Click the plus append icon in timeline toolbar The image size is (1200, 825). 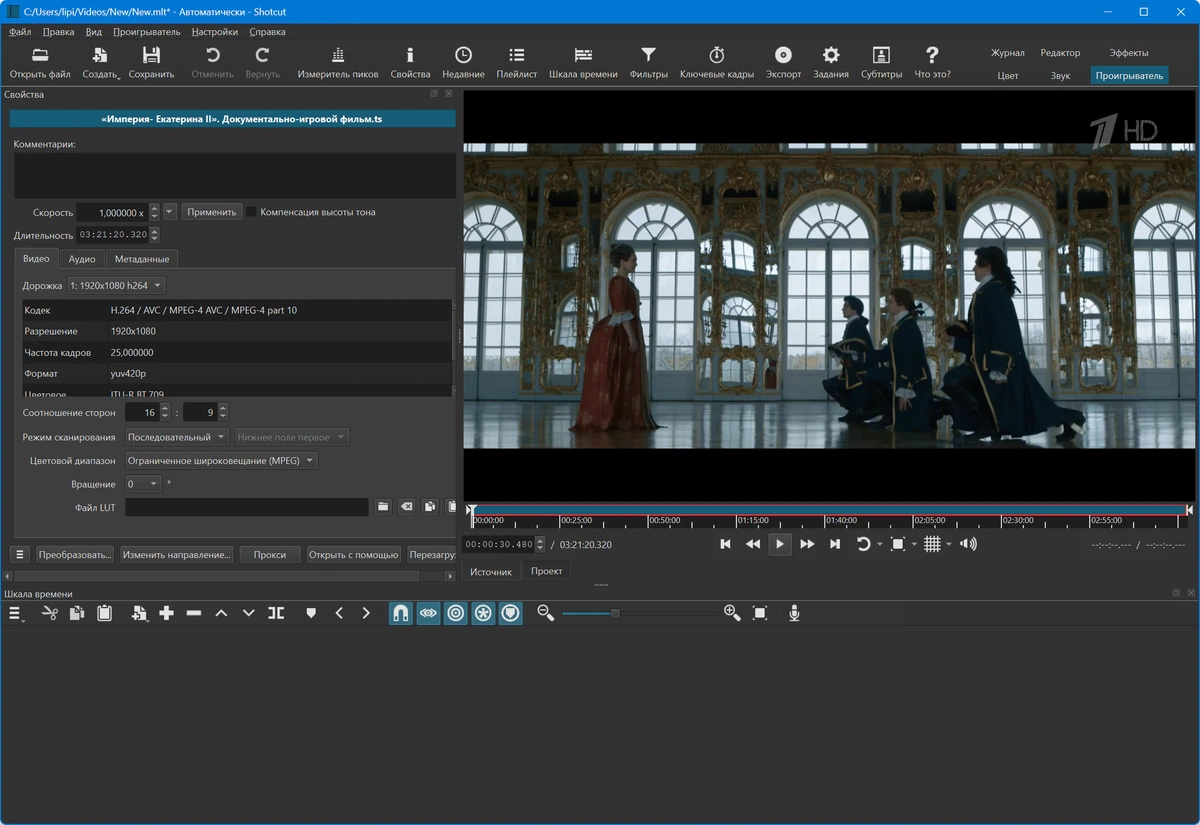(167, 613)
